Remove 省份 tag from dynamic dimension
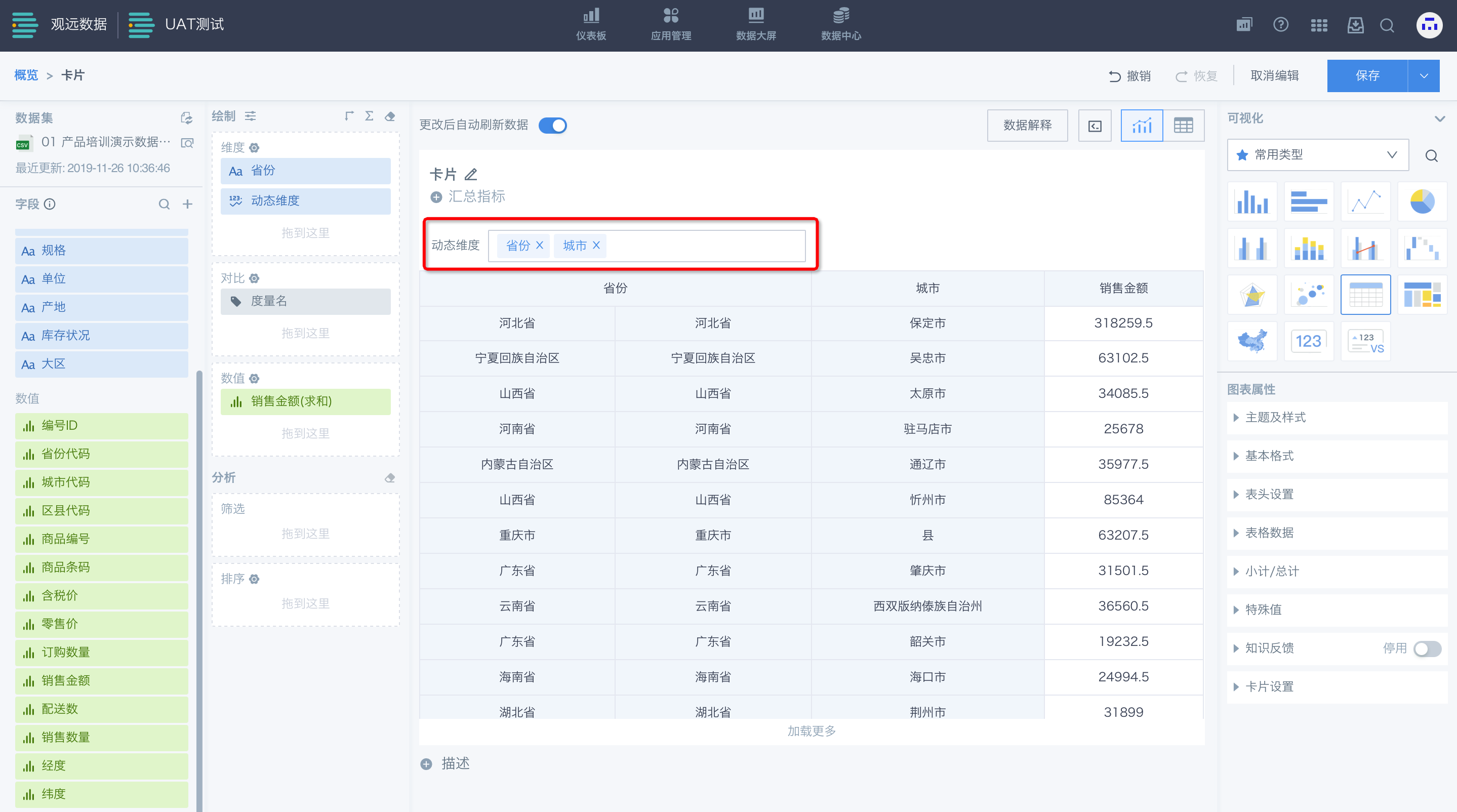The width and height of the screenshot is (1457, 812). tap(540, 245)
